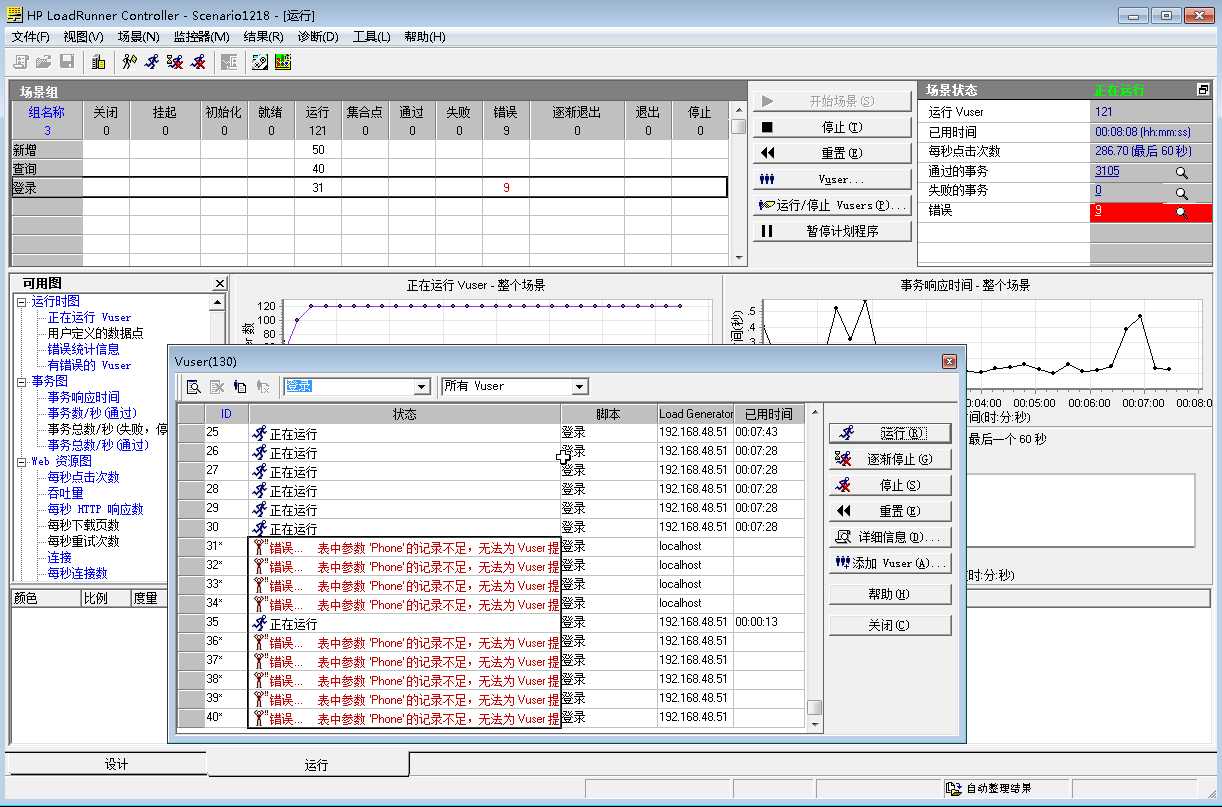Click the greyed Hide Vuser Log icon in Vuser dialog
This screenshot has width=1222, height=807.
pos(217,386)
